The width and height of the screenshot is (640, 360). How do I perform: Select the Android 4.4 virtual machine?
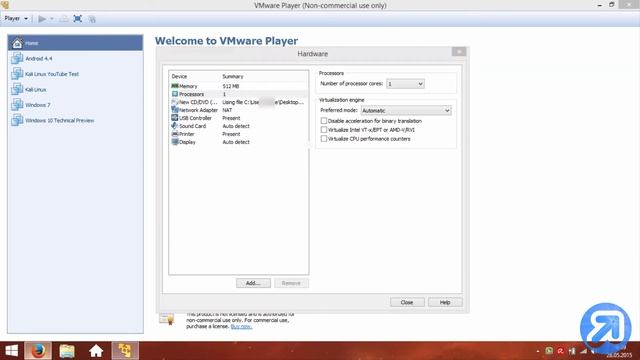click(75, 58)
